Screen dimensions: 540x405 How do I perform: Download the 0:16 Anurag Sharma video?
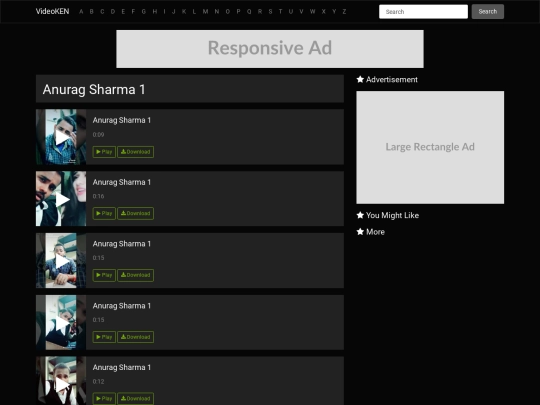pos(136,214)
